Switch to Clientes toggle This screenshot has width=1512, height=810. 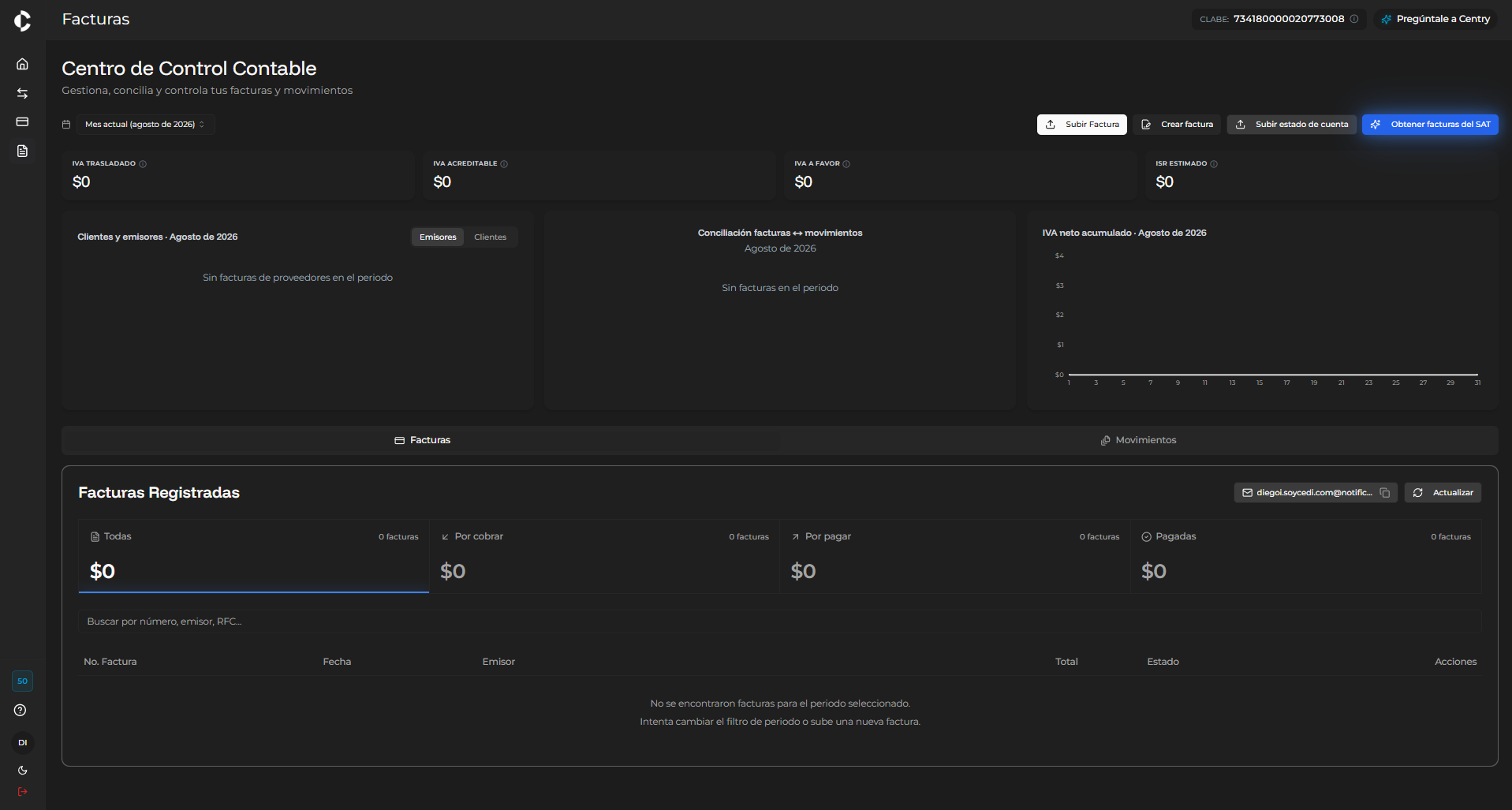[x=490, y=237]
